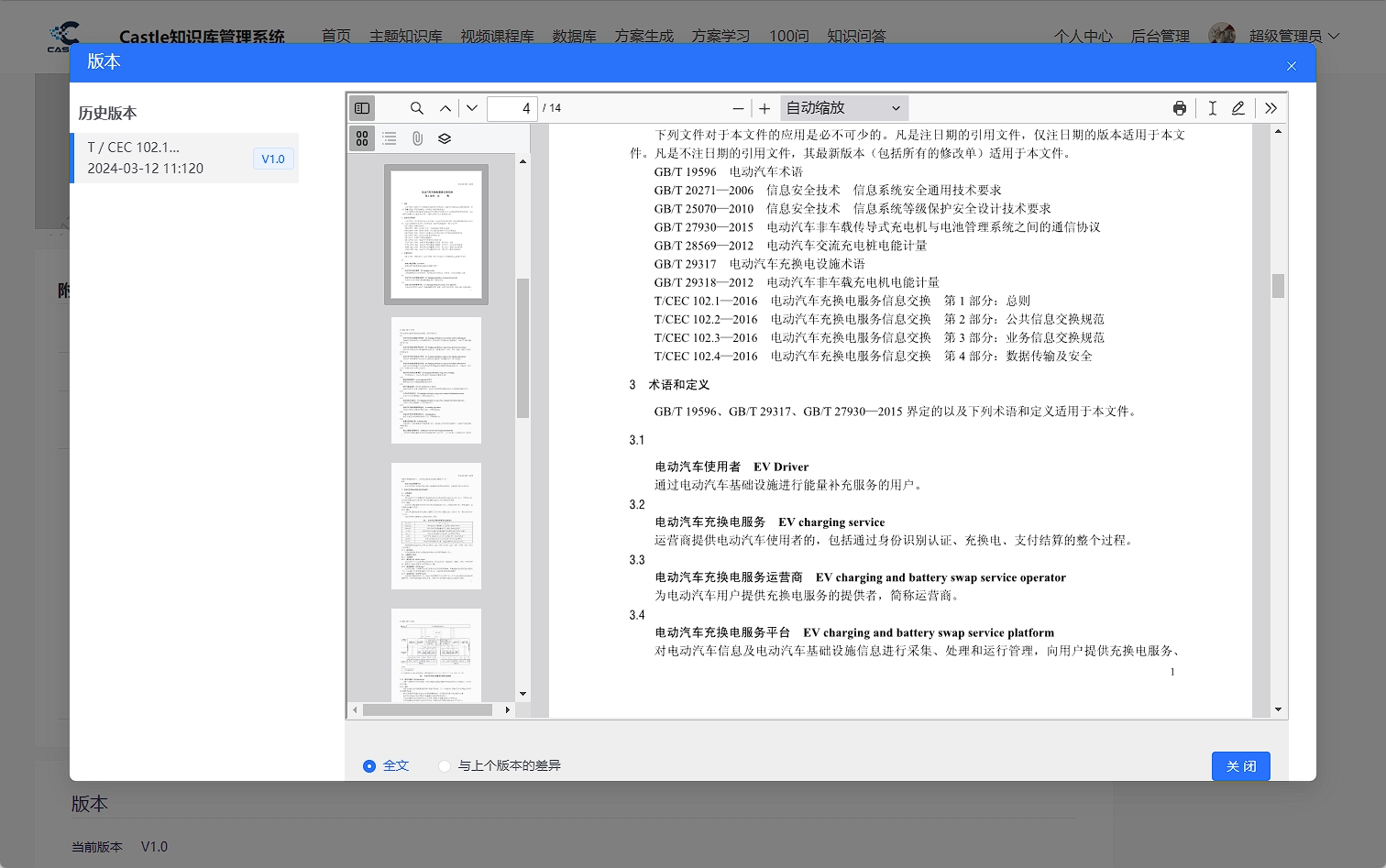Click the first page thumbnail
This screenshot has width=1386, height=868.
pos(436,235)
